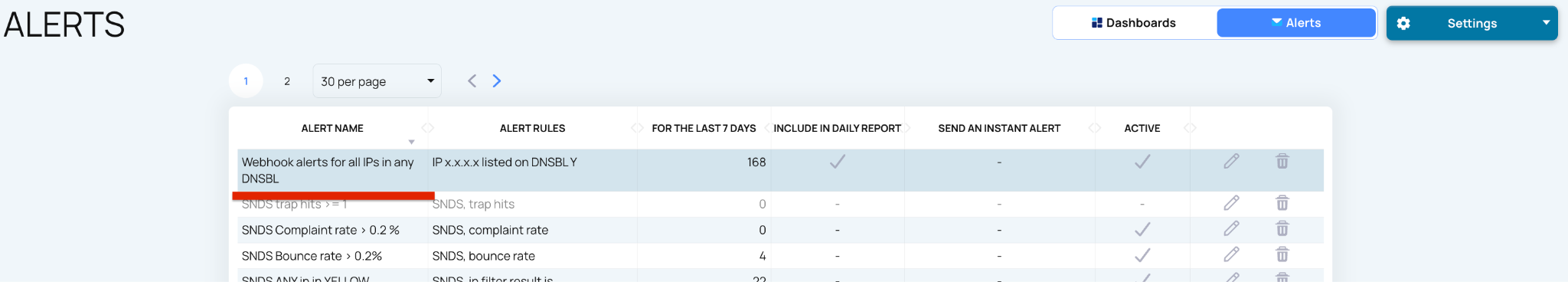Go to page 2

pyautogui.click(x=287, y=81)
